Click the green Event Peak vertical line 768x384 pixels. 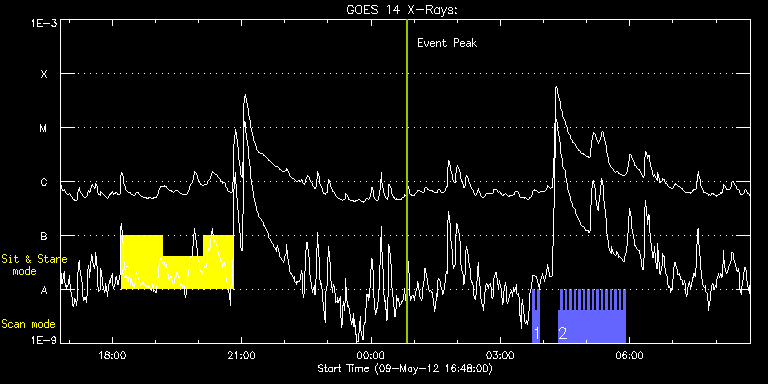click(407, 181)
